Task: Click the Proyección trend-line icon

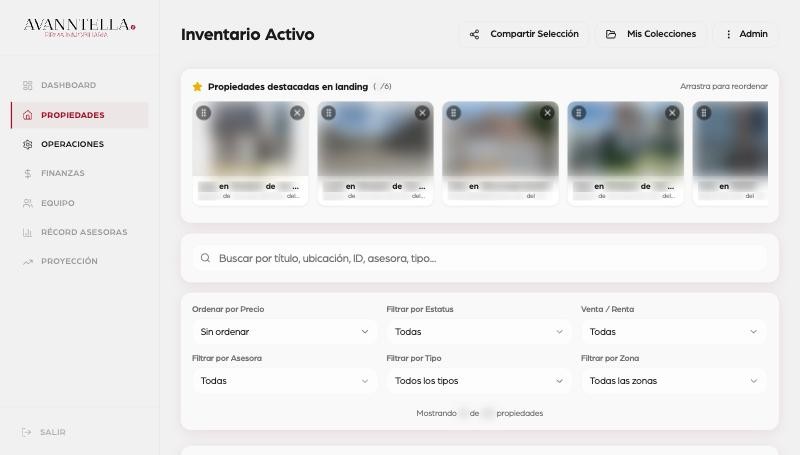Action: (28, 261)
